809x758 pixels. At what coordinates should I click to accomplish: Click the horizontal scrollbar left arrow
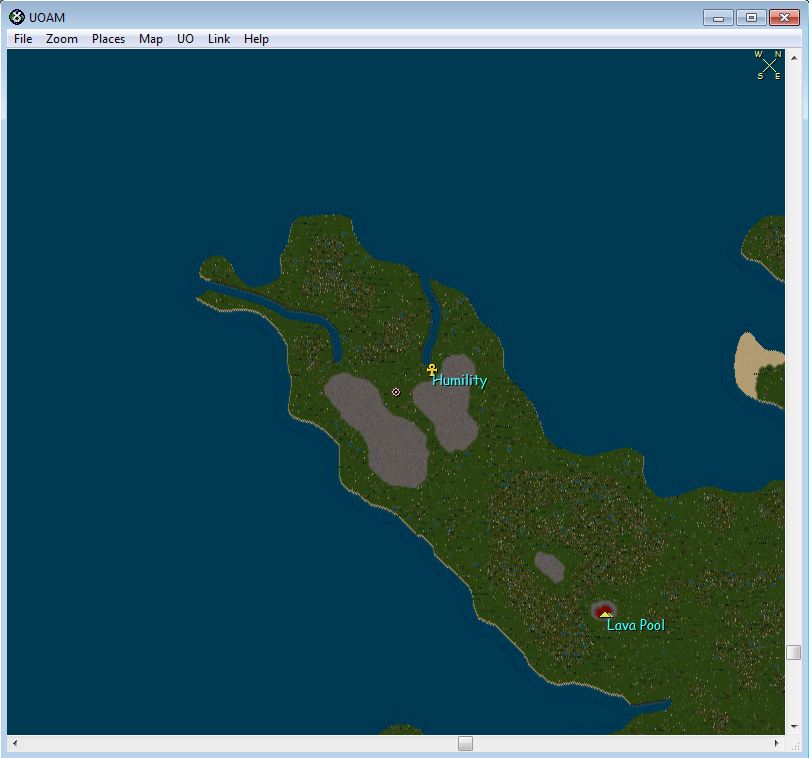tap(14, 744)
